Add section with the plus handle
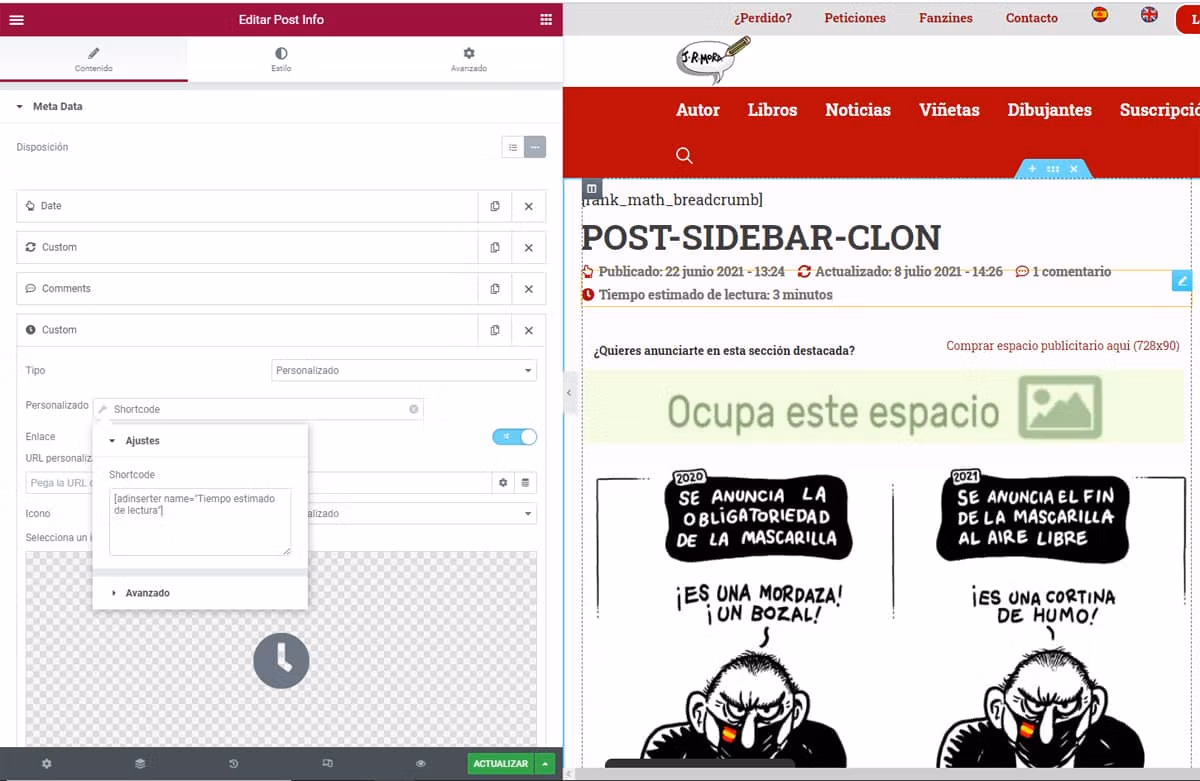The height and width of the screenshot is (781, 1200). [1032, 169]
